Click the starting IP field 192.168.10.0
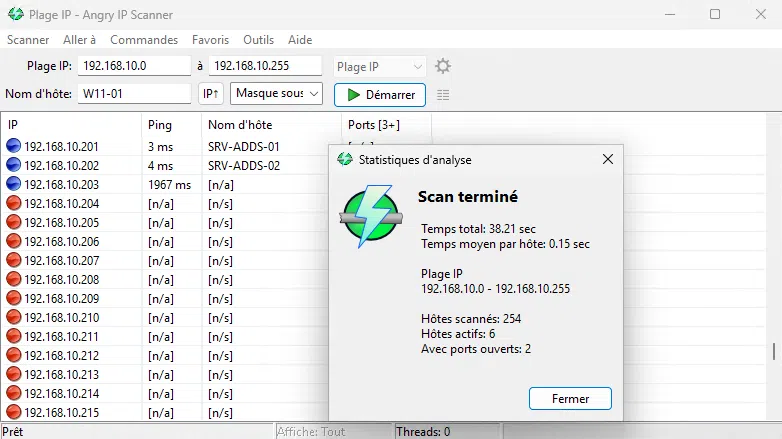The image size is (782, 439). 134,66
